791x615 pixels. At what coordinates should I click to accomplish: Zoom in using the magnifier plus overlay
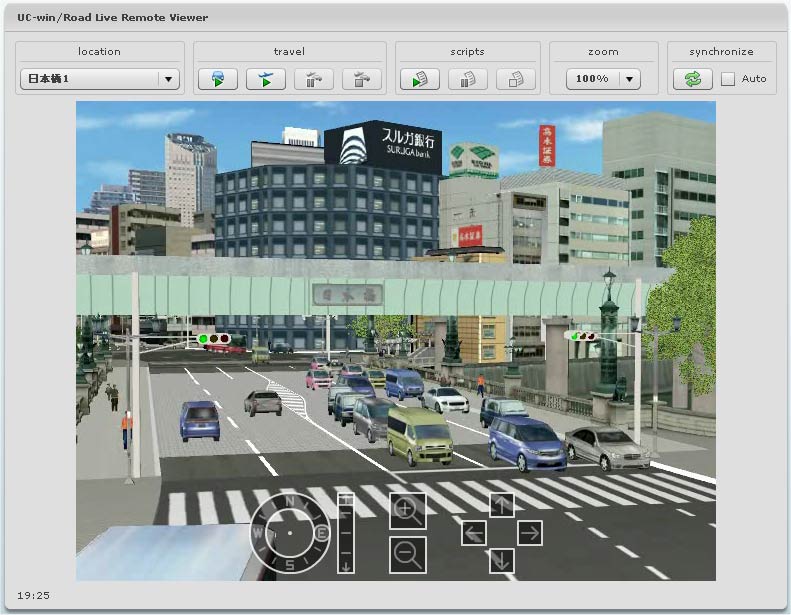click(407, 510)
